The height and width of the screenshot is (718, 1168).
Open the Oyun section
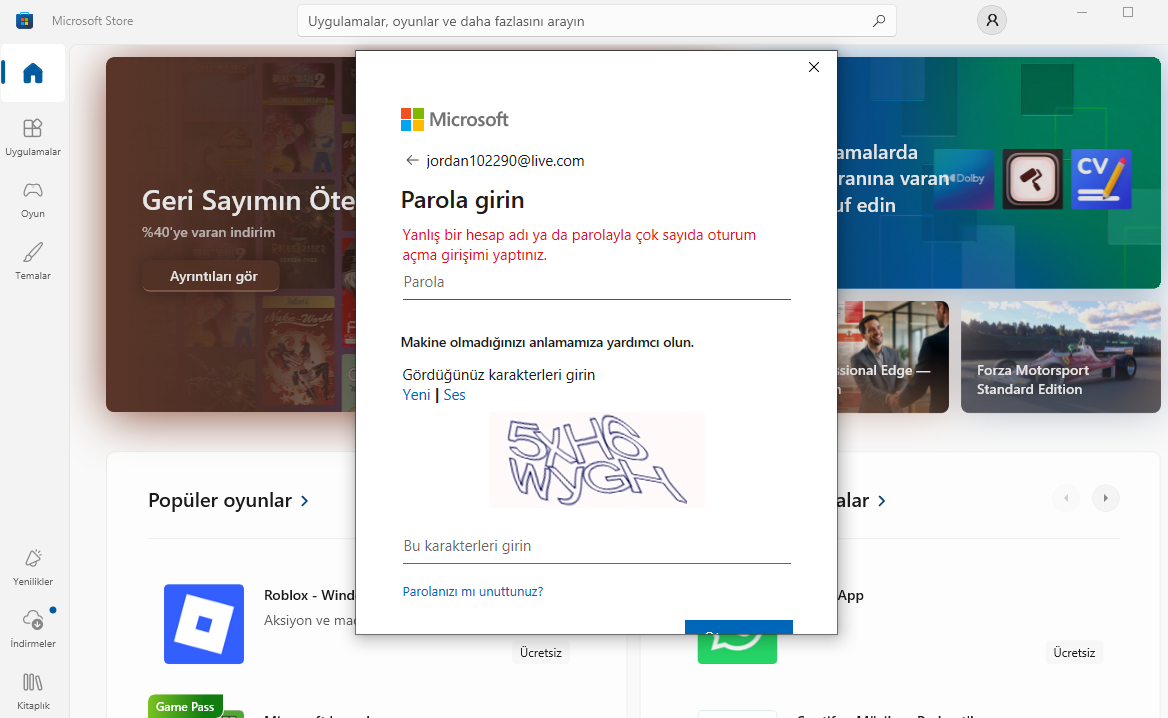pos(33,200)
